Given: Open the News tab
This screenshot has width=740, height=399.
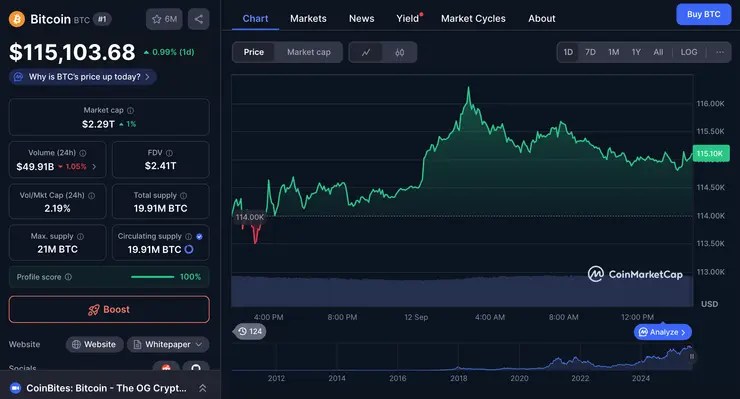Looking at the screenshot, I should click(362, 18).
